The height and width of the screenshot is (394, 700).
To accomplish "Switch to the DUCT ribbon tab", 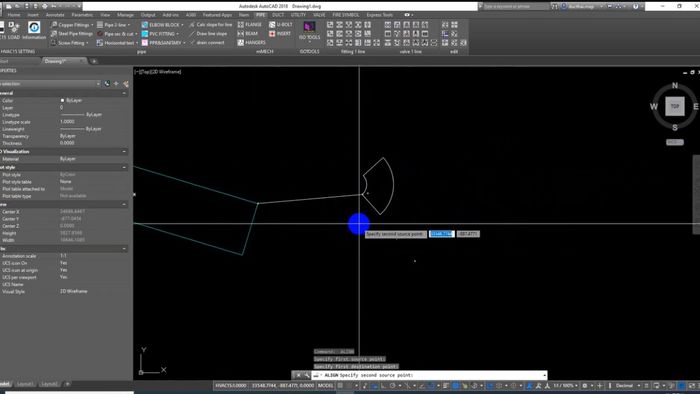I will point(278,15).
